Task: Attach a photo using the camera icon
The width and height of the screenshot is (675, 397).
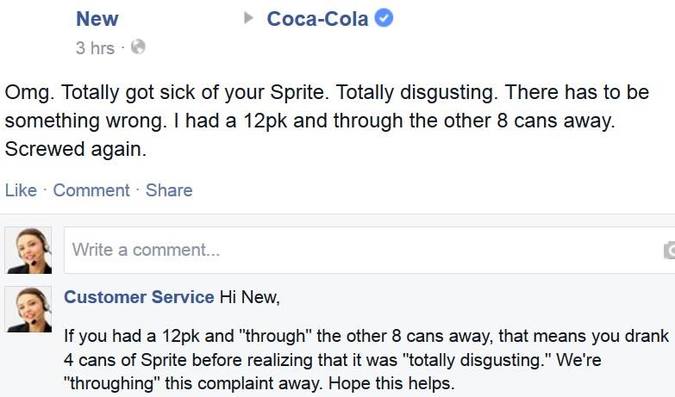Action: click(669, 250)
